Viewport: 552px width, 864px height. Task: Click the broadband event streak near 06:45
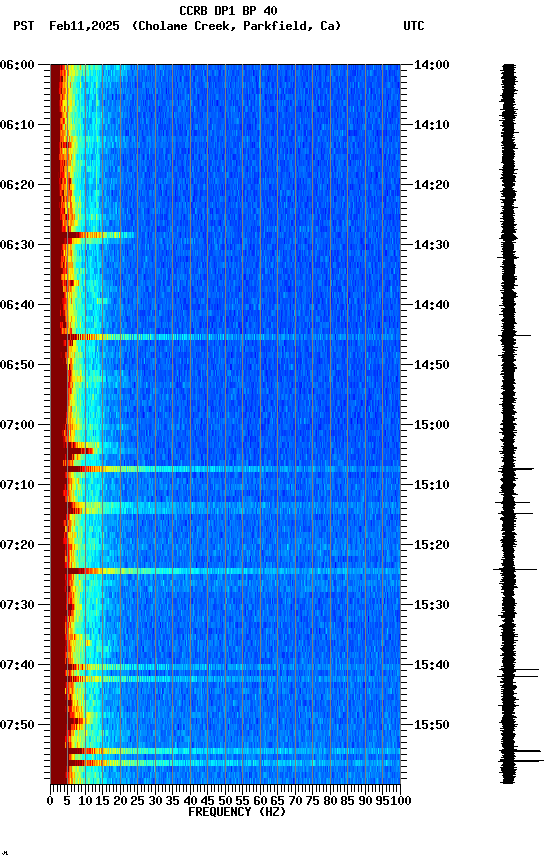[234, 337]
